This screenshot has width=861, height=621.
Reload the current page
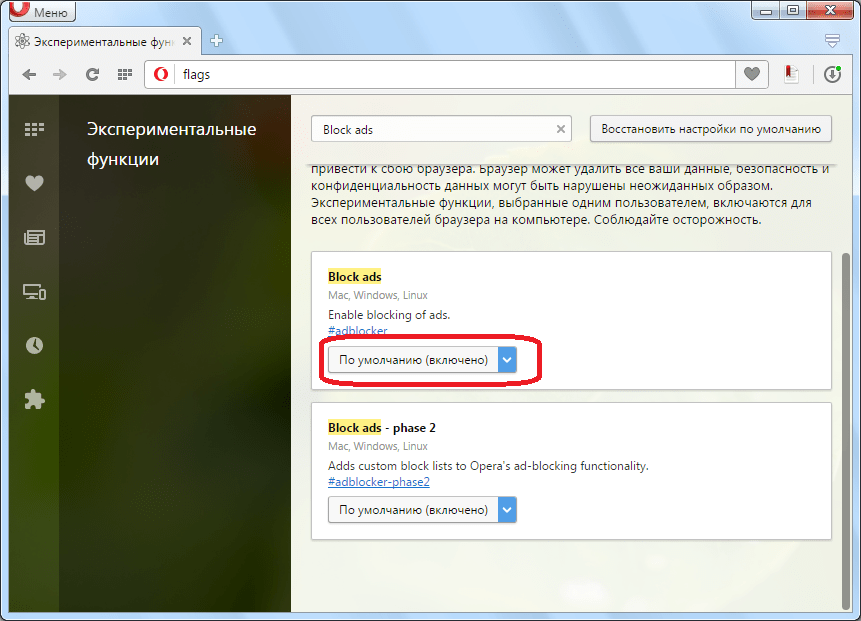(92, 74)
